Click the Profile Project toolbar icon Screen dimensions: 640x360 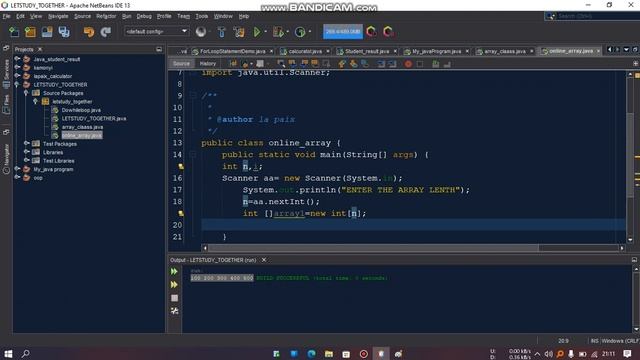[300, 32]
